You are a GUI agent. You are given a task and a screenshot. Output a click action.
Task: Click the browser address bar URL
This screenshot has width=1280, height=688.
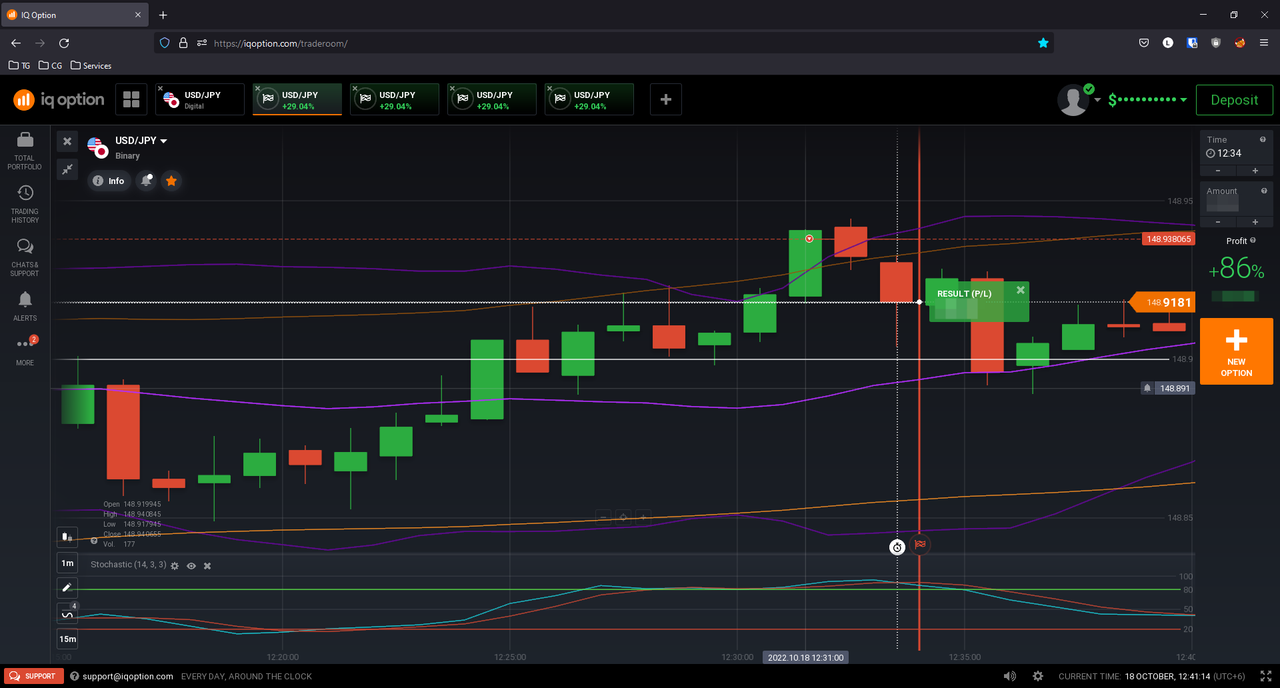coord(280,44)
